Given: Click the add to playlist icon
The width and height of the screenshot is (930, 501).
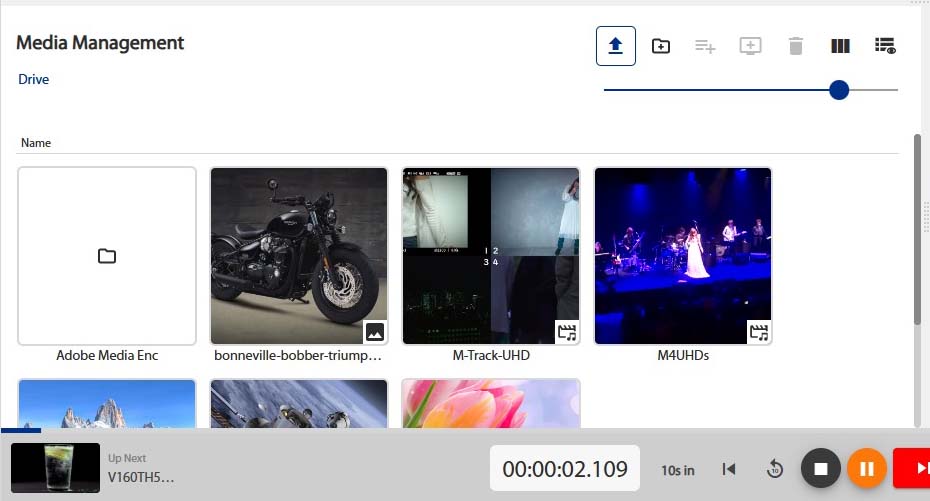Looking at the screenshot, I should 705,46.
